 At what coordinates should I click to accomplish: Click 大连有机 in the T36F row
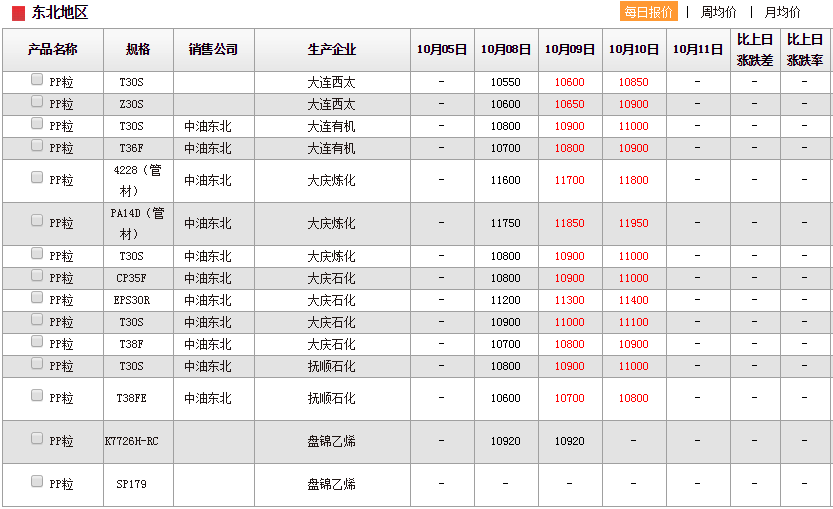click(332, 148)
